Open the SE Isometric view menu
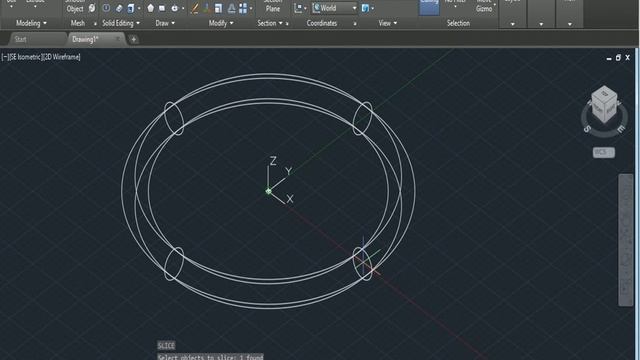The image size is (640, 360). (x=25, y=57)
